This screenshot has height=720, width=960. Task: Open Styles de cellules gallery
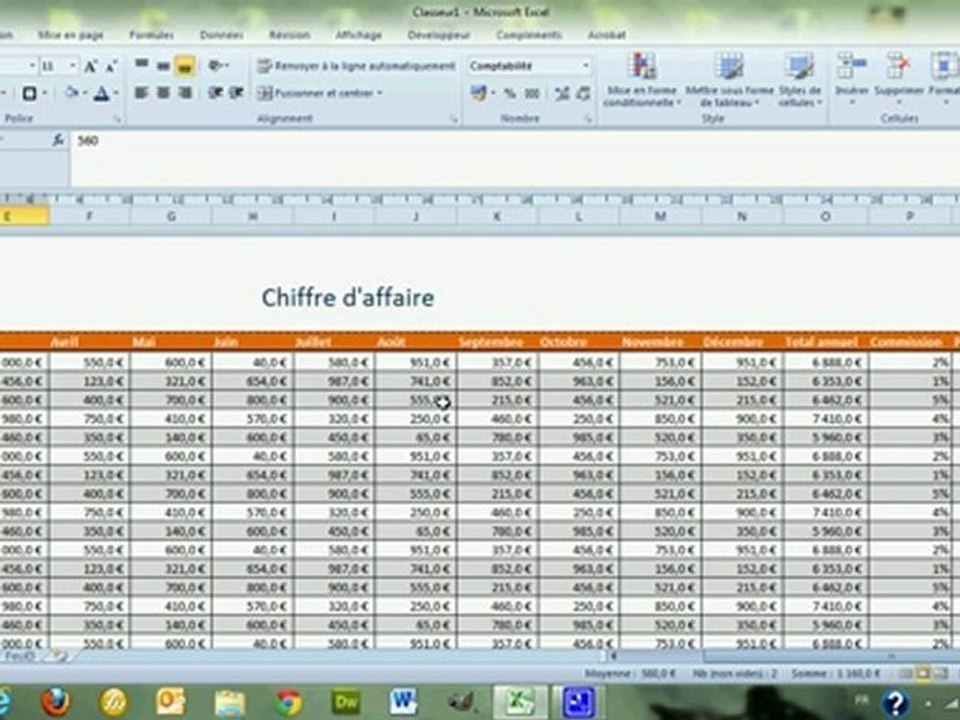800,80
